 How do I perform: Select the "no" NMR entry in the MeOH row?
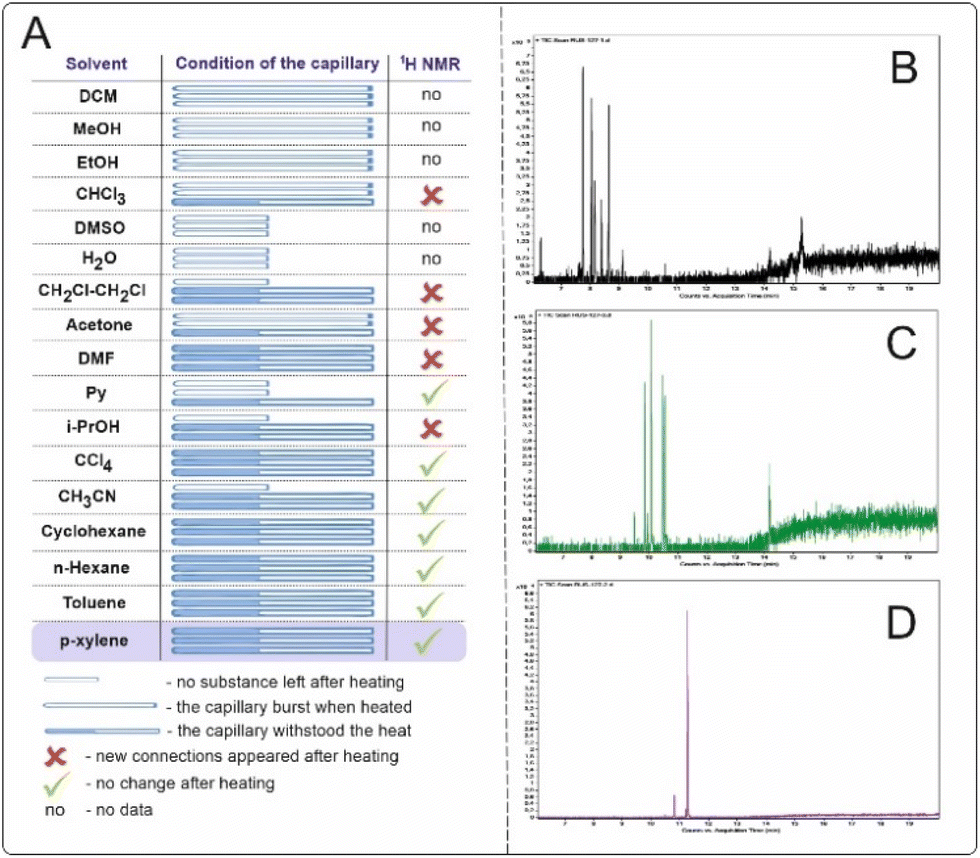pos(431,126)
